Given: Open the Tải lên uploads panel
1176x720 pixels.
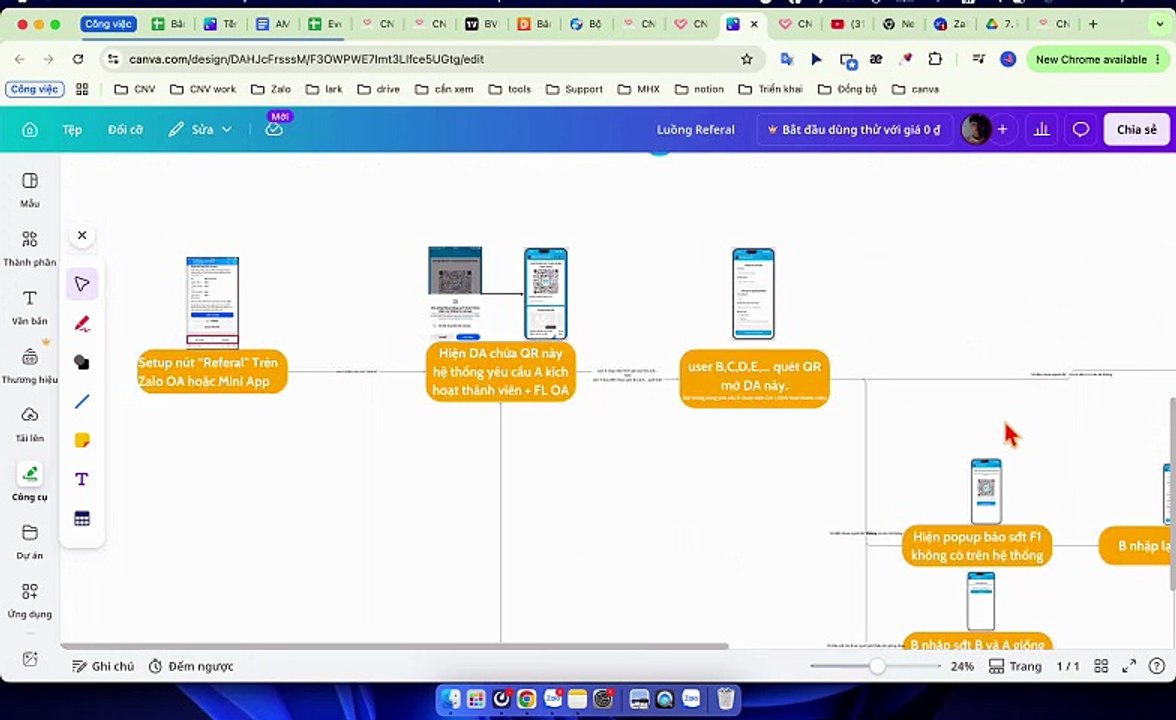Looking at the screenshot, I should point(30,424).
